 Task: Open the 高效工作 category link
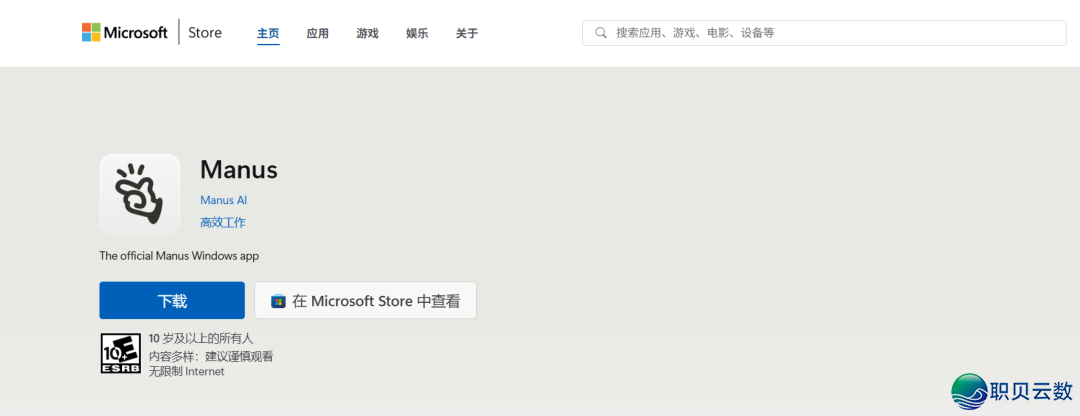point(222,222)
